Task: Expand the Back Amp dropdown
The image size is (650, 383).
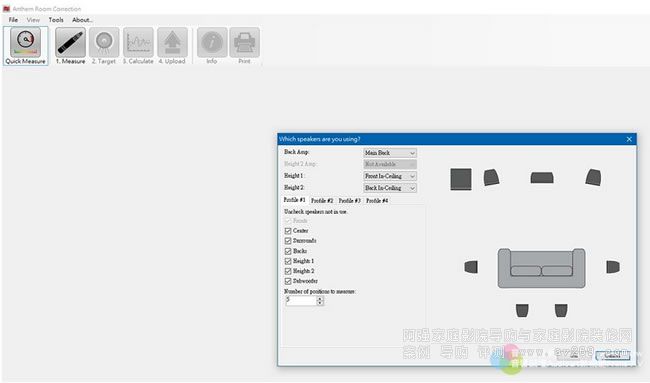Action: tap(390, 153)
